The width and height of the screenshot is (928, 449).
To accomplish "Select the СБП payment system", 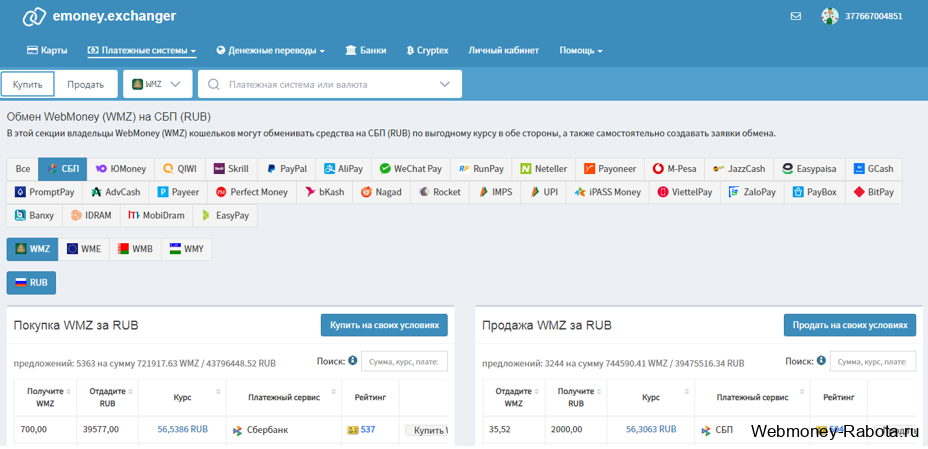I will pyautogui.click(x=63, y=169).
